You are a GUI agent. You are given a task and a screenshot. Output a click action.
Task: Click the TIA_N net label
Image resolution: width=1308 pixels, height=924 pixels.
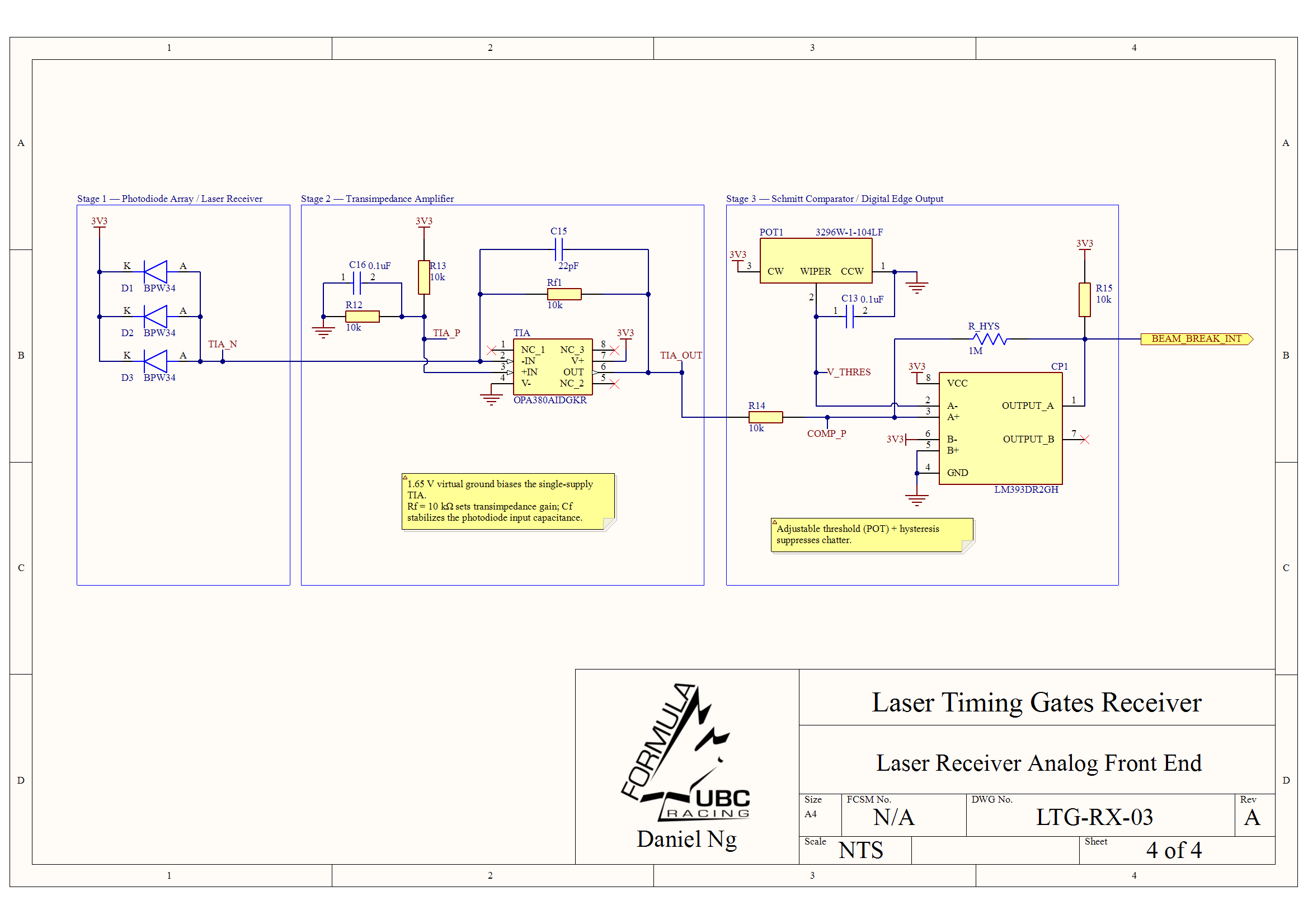tap(222, 344)
